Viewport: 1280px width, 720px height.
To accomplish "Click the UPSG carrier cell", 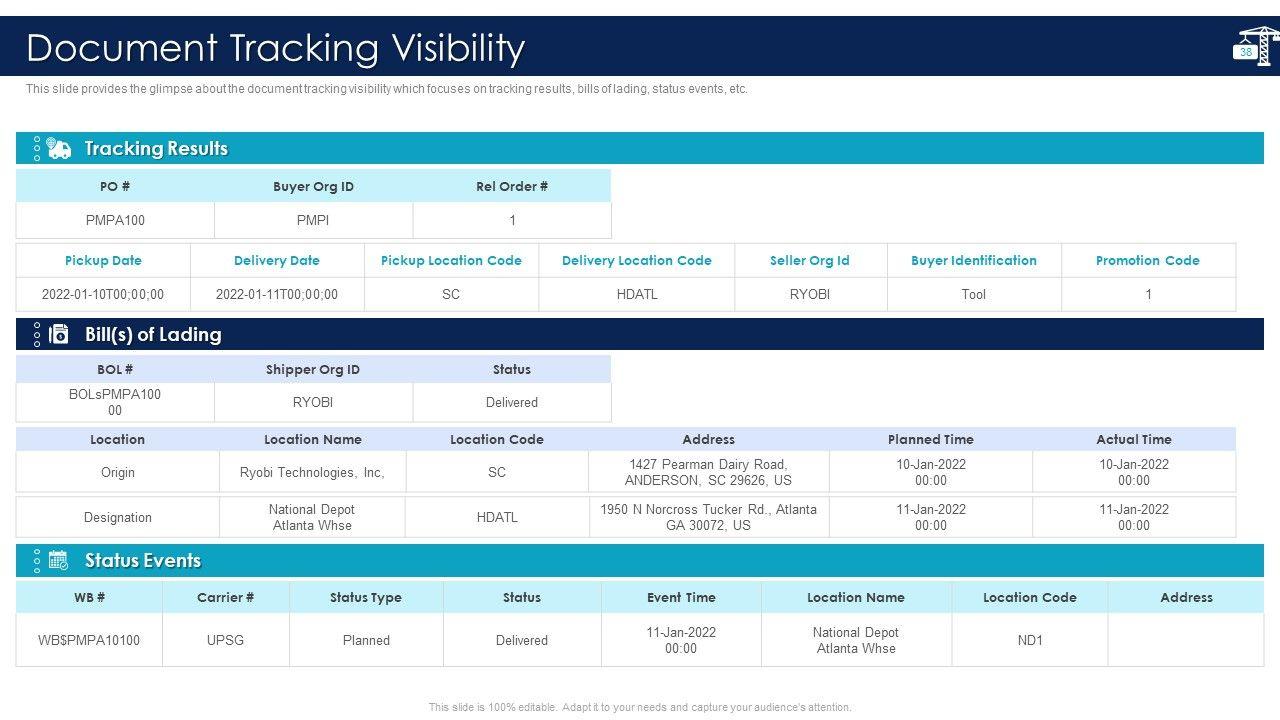I will [225, 640].
